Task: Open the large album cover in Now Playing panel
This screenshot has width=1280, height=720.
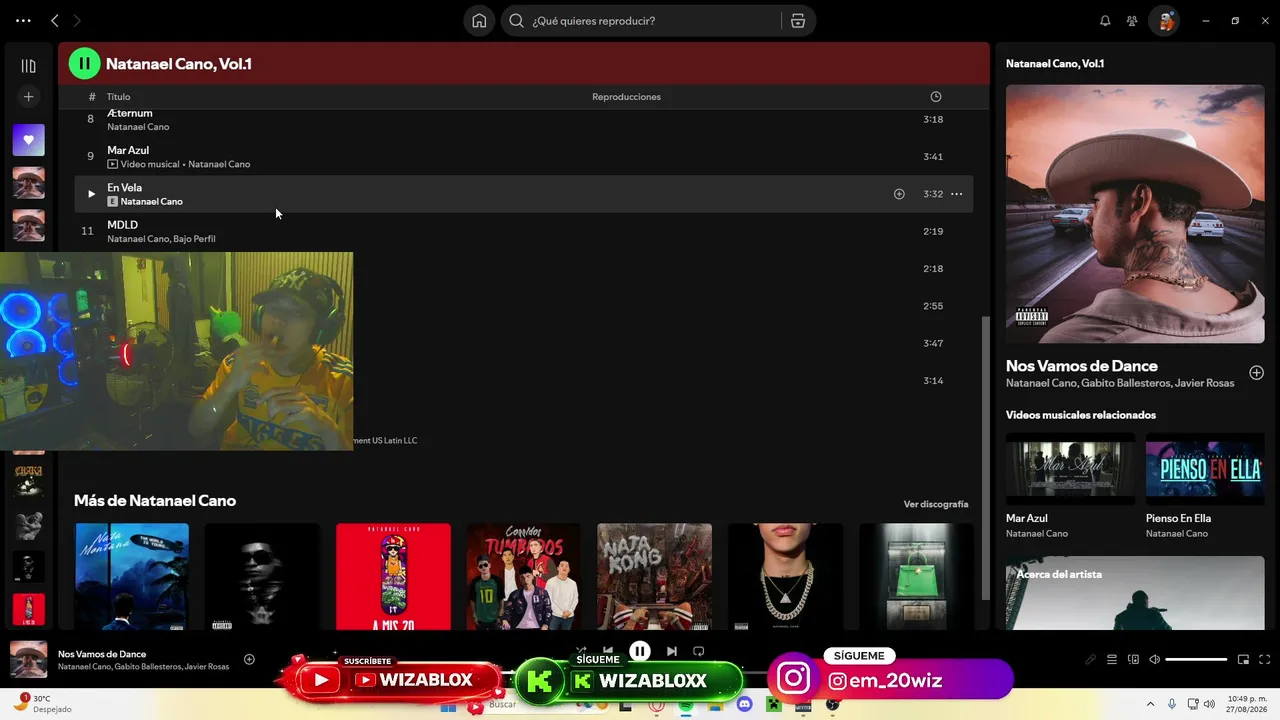Action: pyautogui.click(x=1135, y=214)
